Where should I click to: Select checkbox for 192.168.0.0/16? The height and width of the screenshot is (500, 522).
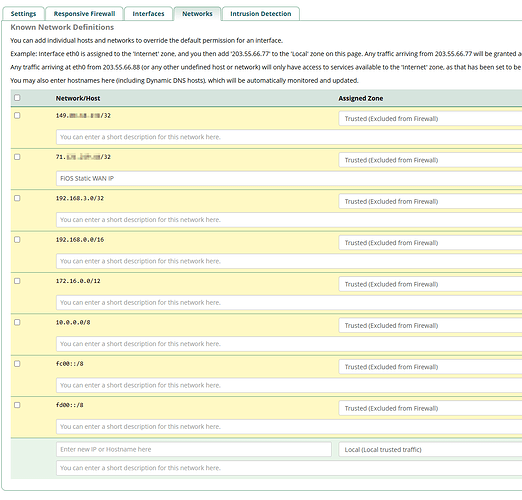17,239
